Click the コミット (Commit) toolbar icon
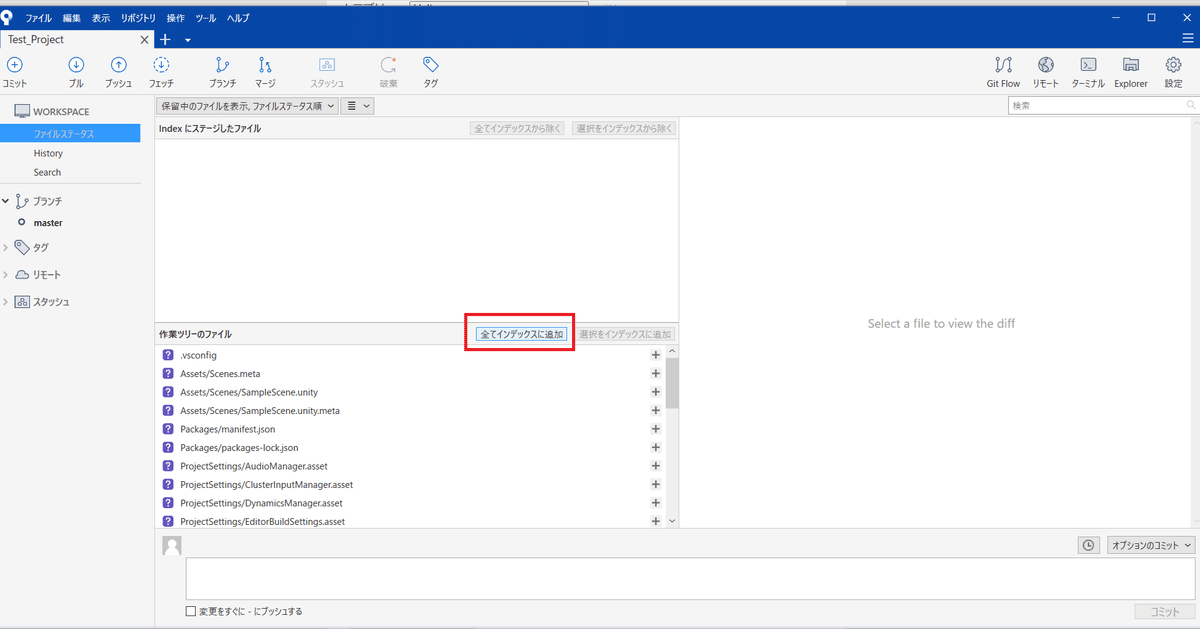The image size is (1200, 629). tap(14, 65)
